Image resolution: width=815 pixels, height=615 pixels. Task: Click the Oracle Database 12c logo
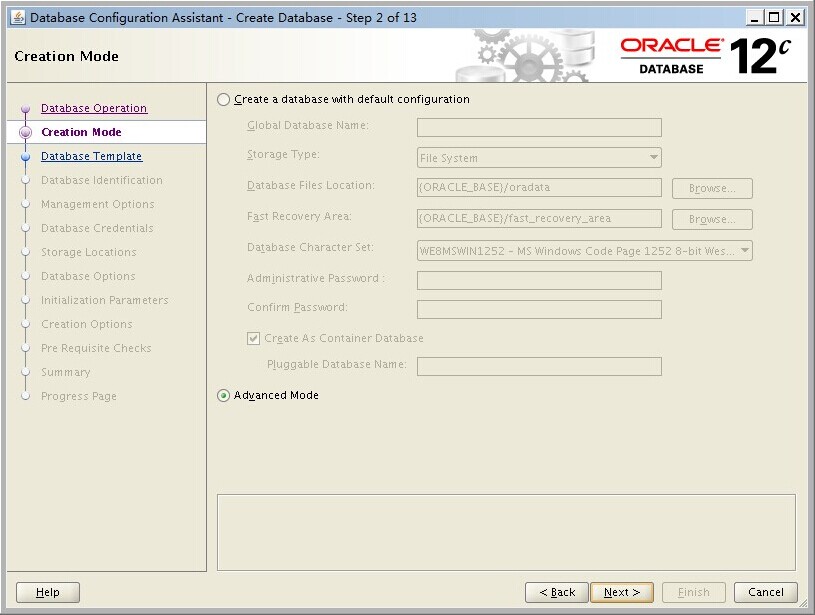(x=706, y=55)
